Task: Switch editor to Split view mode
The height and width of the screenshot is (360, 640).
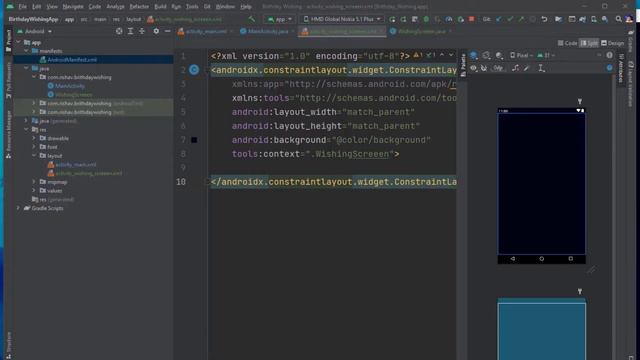Action: pyautogui.click(x=589, y=43)
